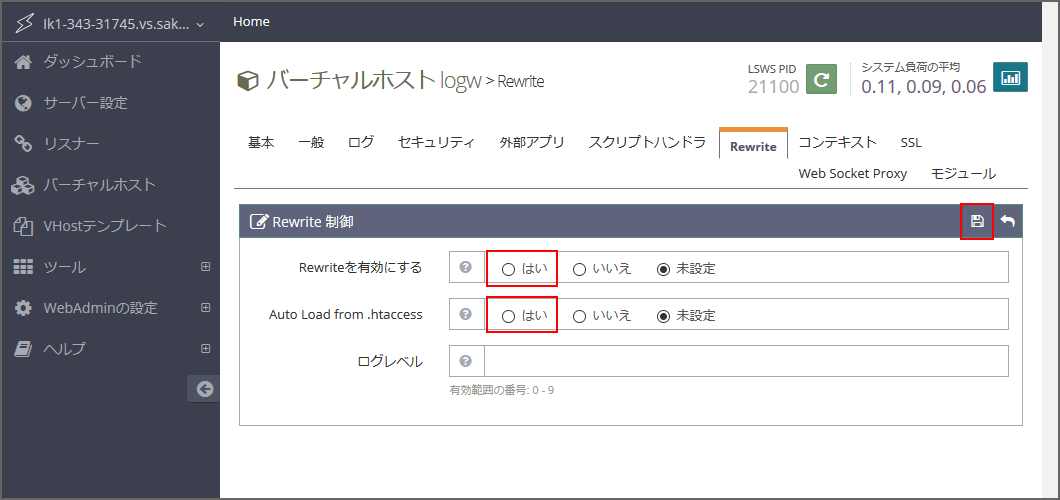
Task: Click the ログレベル input field
Action: pos(745,361)
